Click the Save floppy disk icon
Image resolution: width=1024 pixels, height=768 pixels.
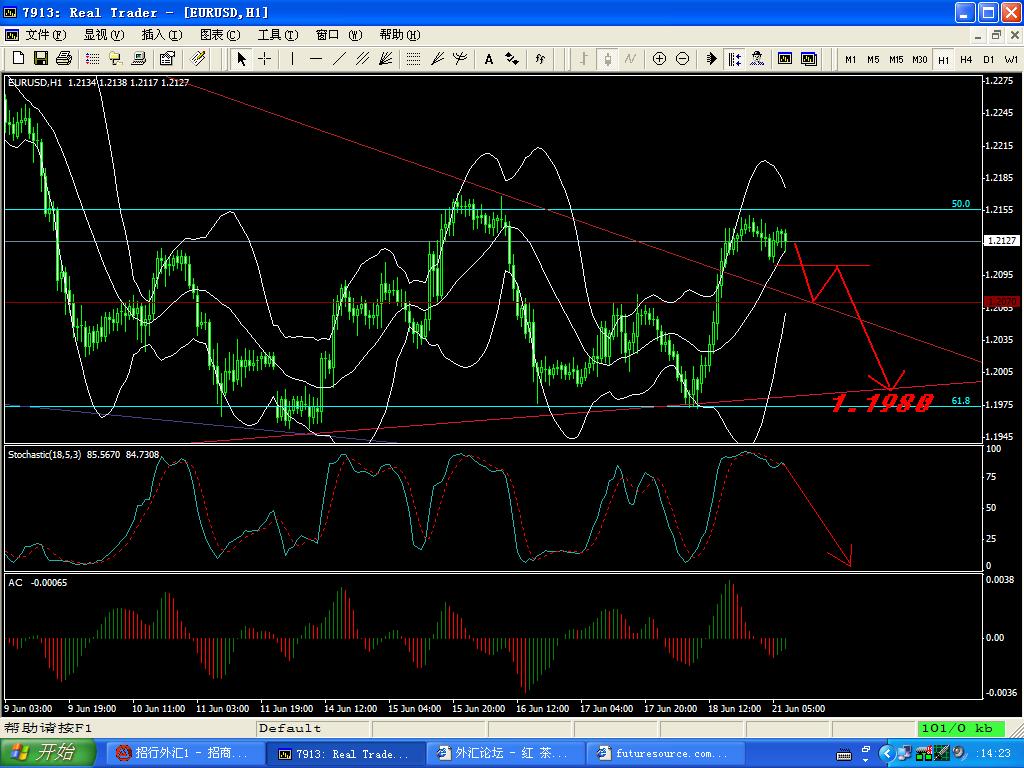(41, 59)
